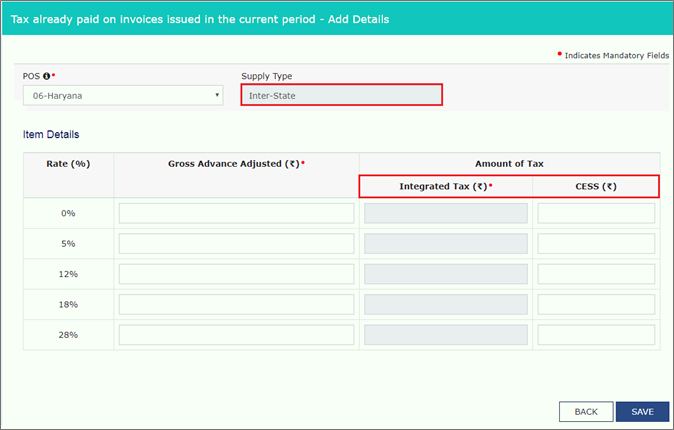Click the 'CESS' column header

click(596, 187)
